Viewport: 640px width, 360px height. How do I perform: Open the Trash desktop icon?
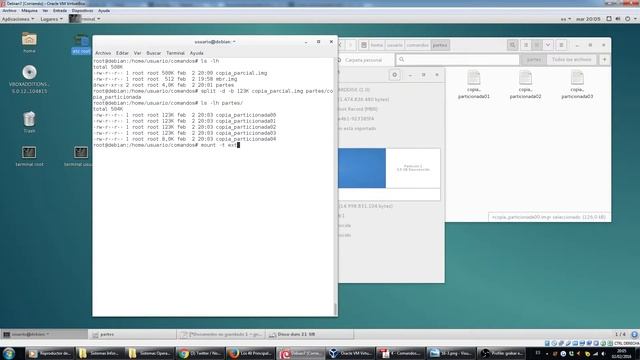(29, 122)
